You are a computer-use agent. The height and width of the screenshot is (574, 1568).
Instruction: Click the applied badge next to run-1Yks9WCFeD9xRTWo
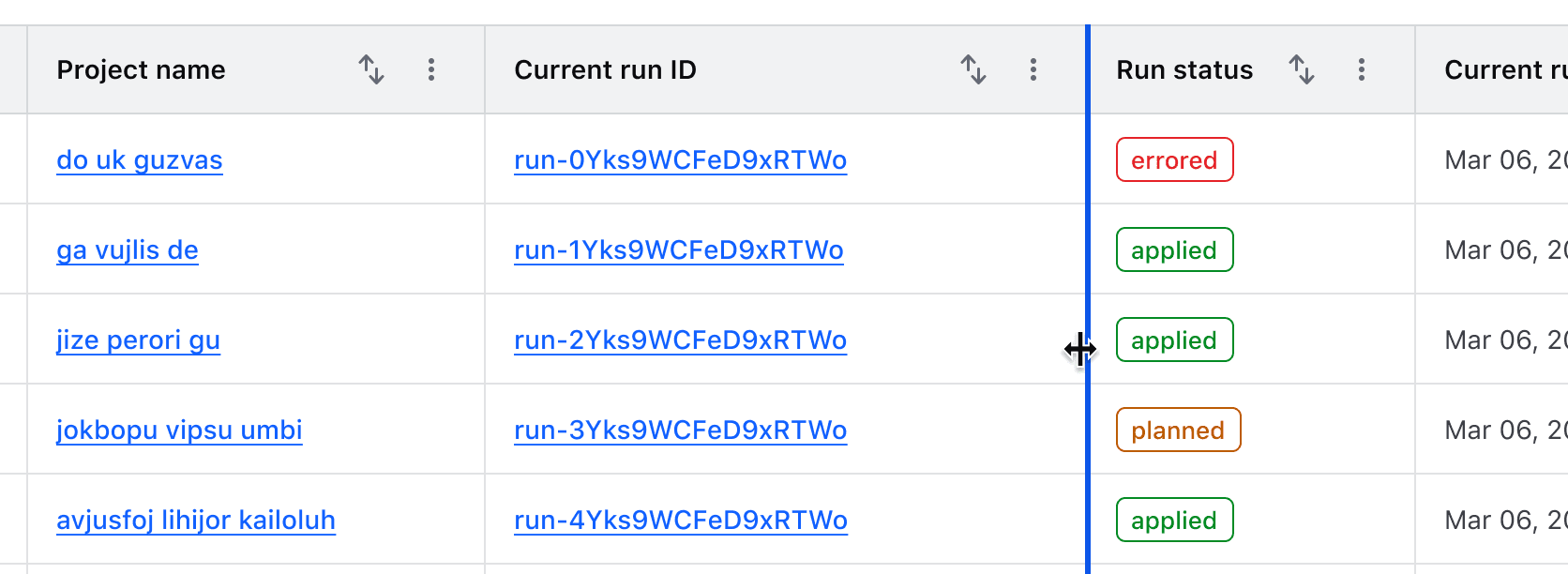coord(1174,249)
